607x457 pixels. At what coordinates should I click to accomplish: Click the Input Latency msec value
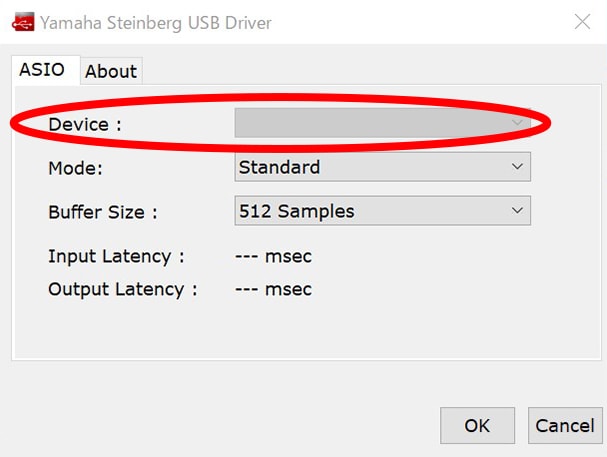pyautogui.click(x=273, y=256)
